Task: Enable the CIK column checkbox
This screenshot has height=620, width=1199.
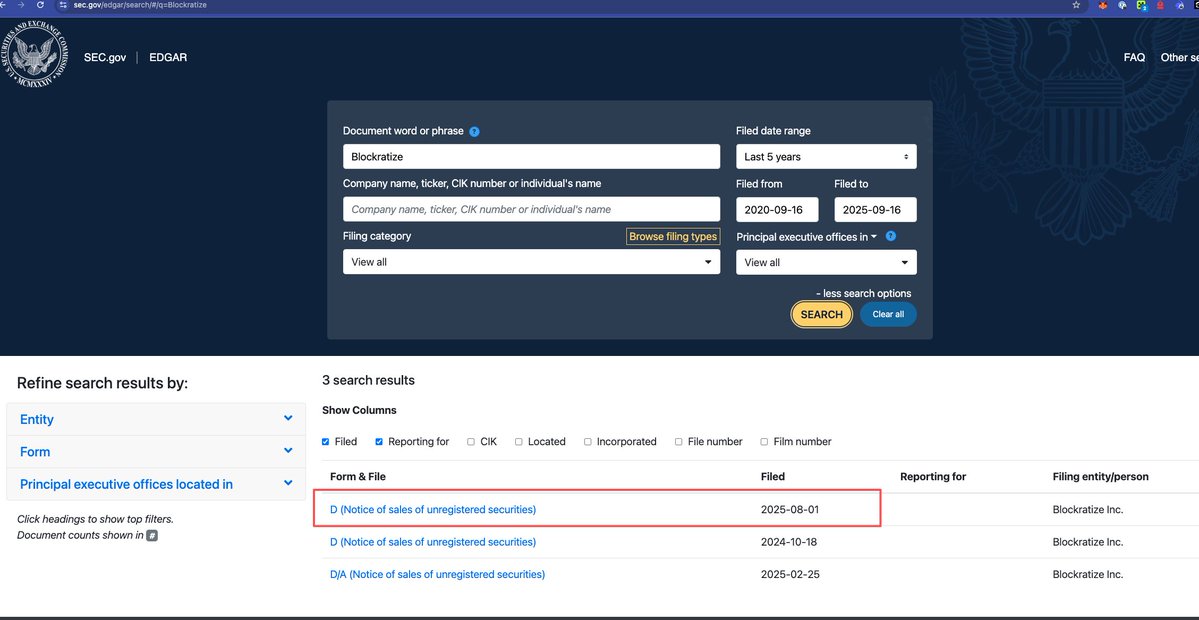Action: [x=471, y=442]
